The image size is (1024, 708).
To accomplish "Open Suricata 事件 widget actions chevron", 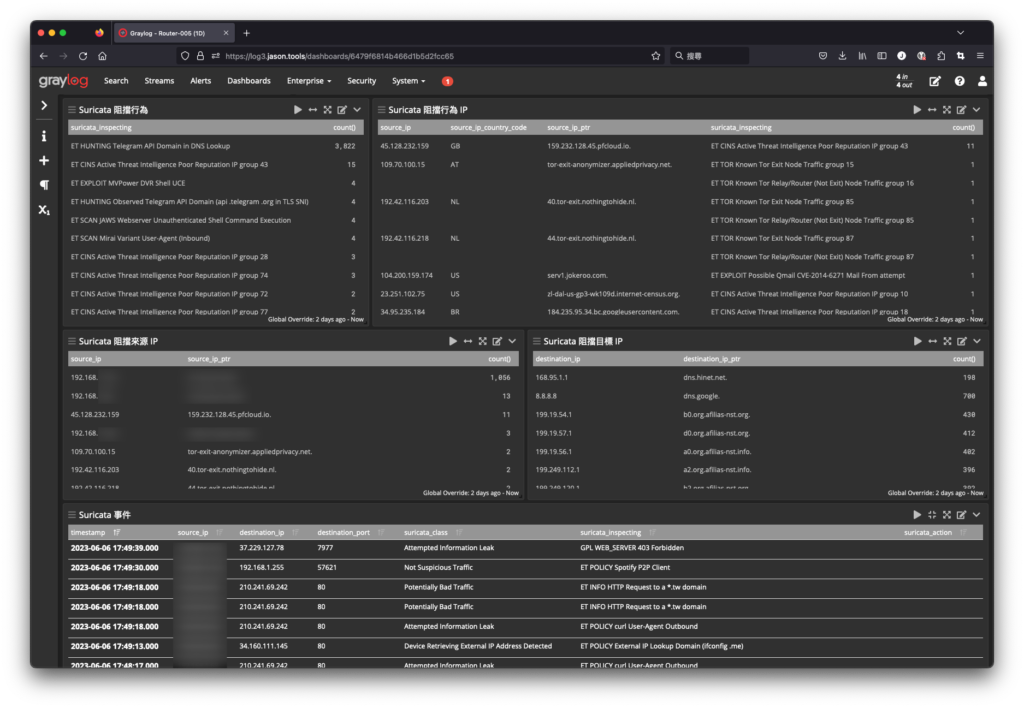I will click(x=976, y=515).
